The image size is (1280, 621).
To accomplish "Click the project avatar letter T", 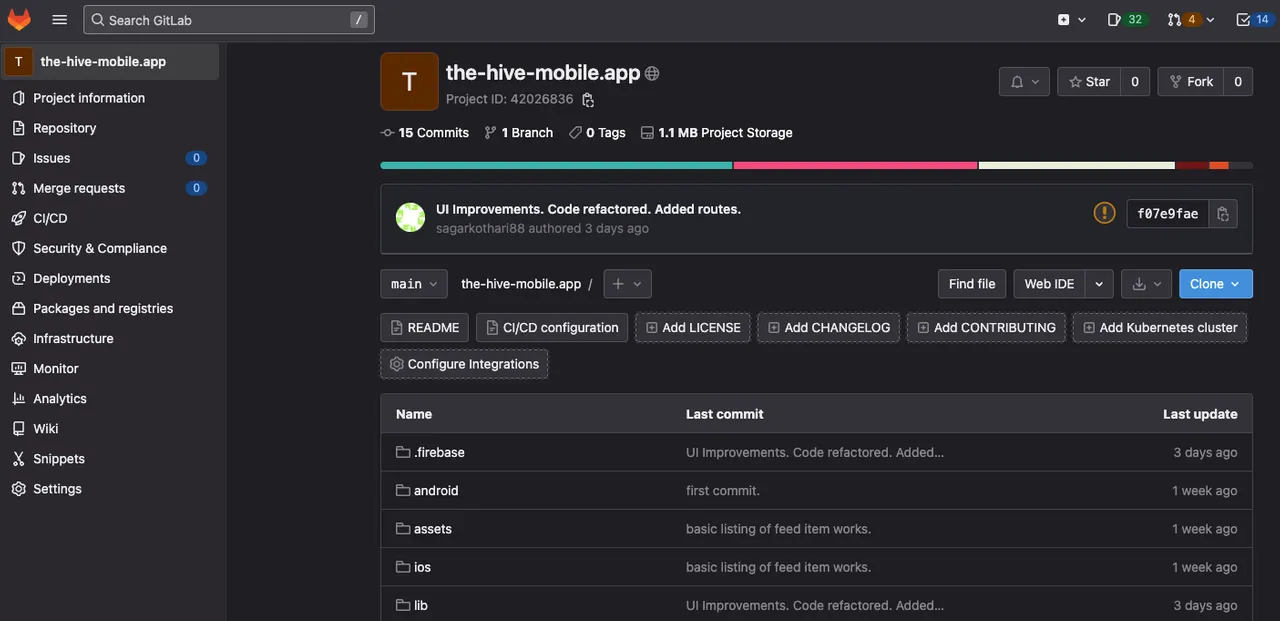I will coord(409,81).
